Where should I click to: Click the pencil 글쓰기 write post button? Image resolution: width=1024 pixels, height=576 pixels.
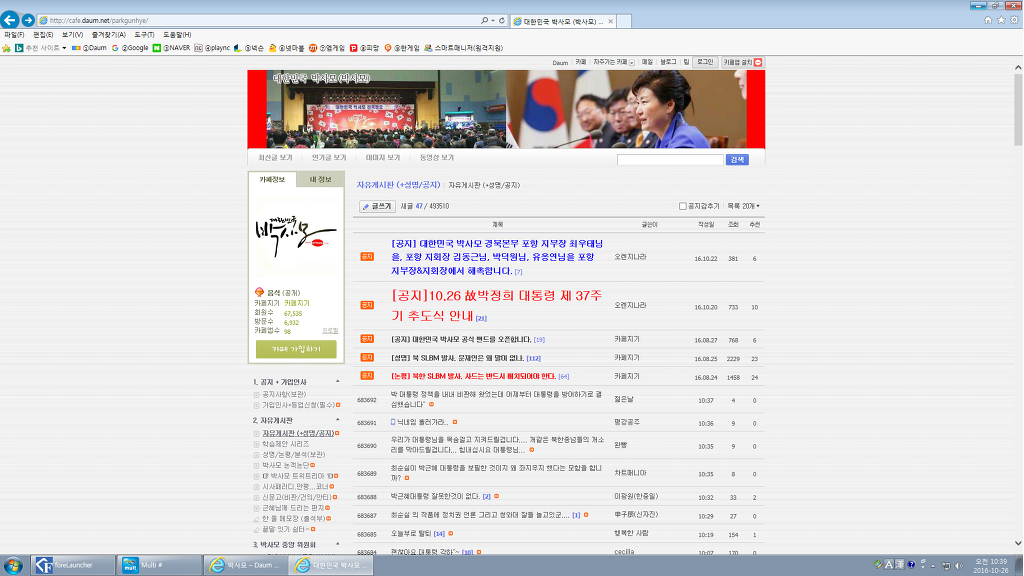pos(377,206)
